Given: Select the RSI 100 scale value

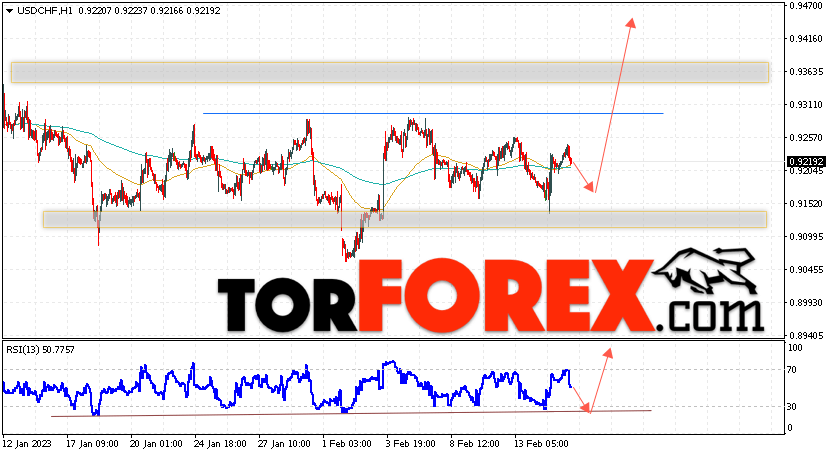Looking at the screenshot, I should (x=795, y=348).
